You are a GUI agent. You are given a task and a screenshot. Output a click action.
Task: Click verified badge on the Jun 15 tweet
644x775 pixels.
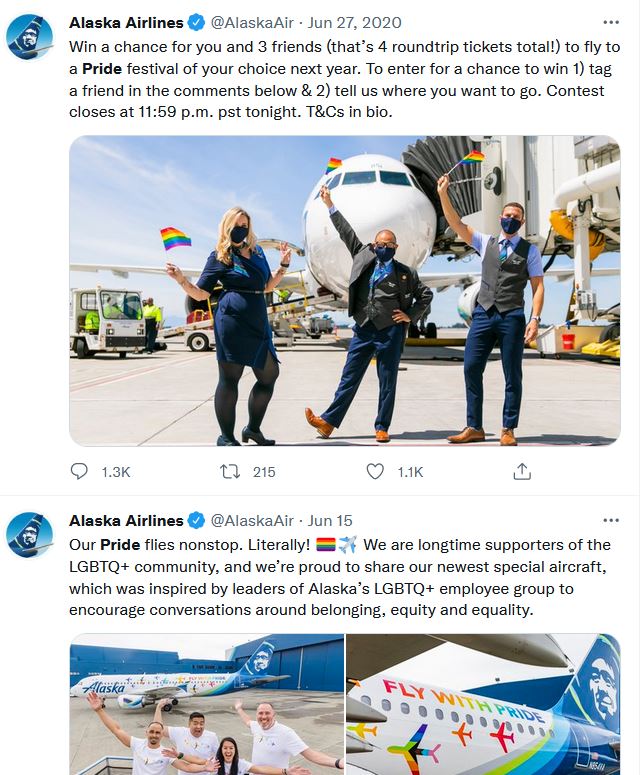click(197, 520)
